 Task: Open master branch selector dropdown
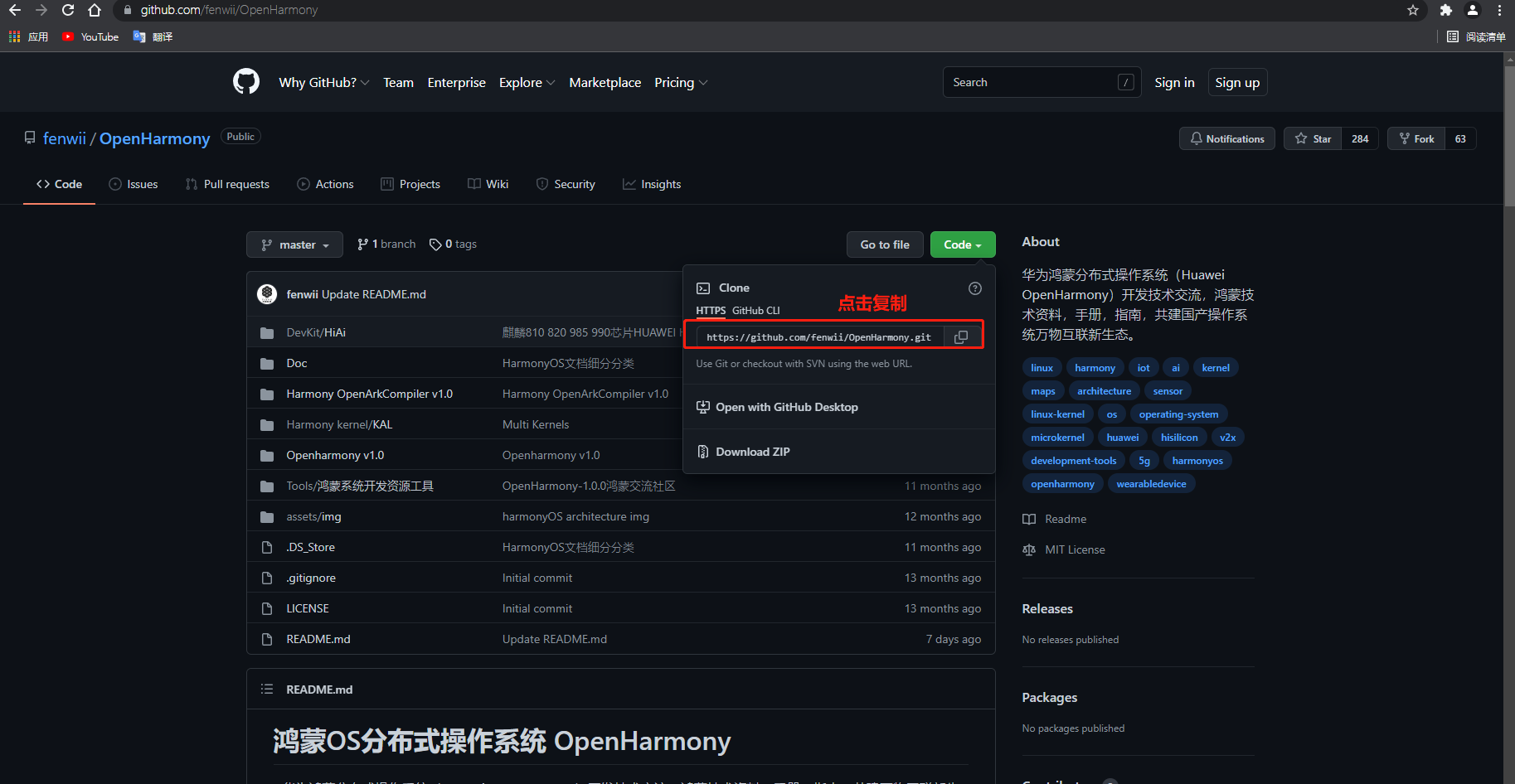click(294, 244)
